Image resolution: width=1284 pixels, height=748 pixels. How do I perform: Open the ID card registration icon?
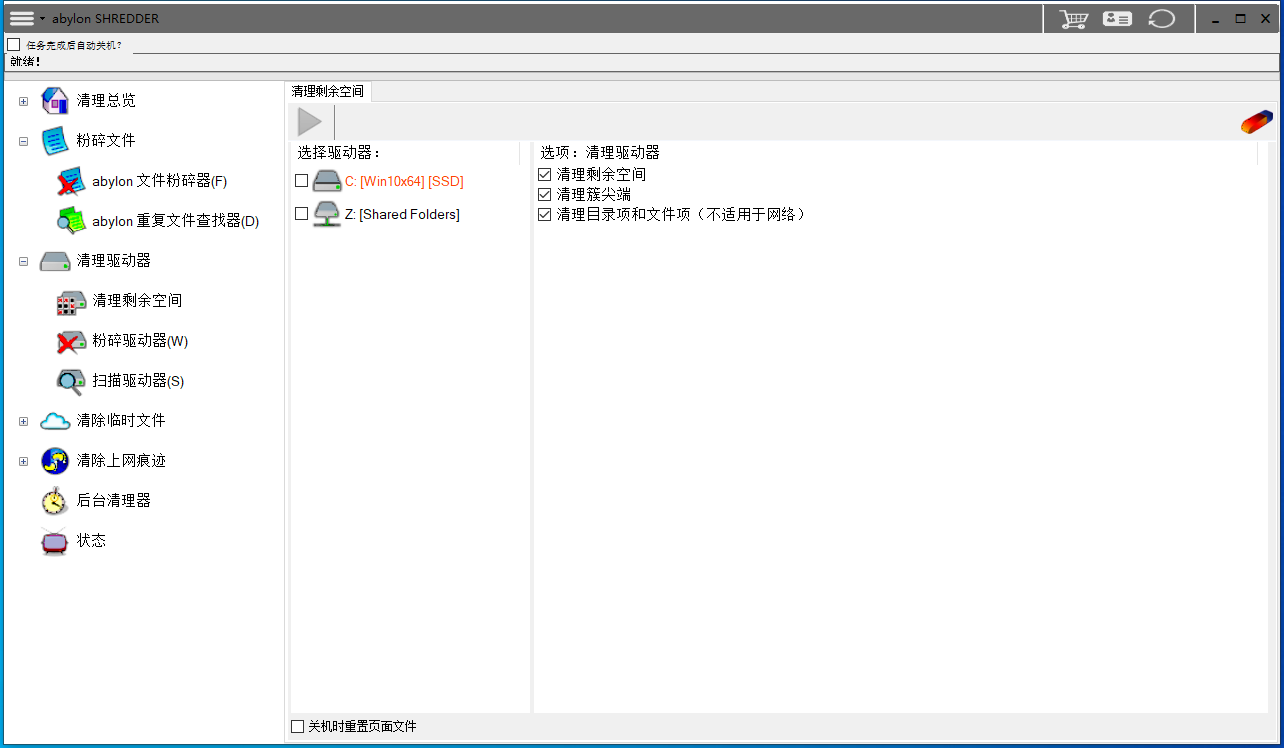(1117, 19)
